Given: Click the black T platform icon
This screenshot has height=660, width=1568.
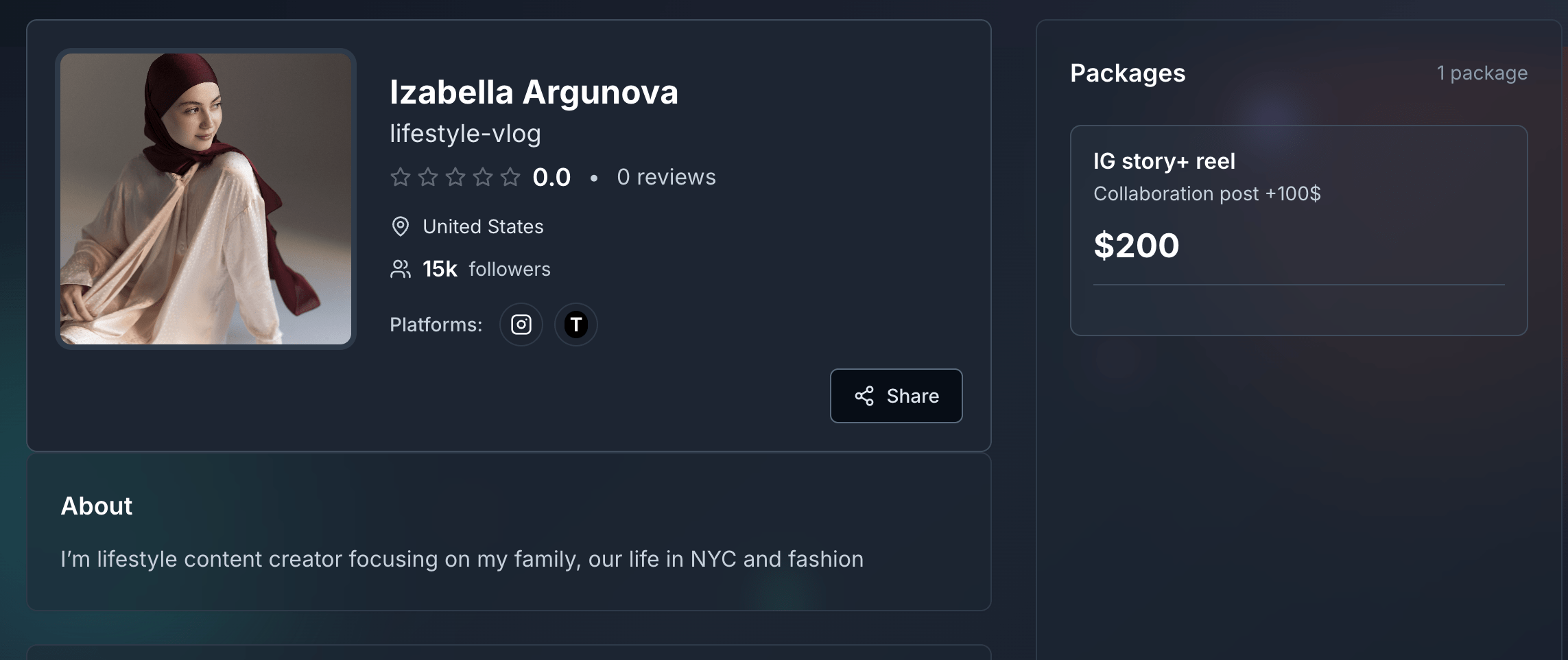Looking at the screenshot, I should [x=576, y=325].
